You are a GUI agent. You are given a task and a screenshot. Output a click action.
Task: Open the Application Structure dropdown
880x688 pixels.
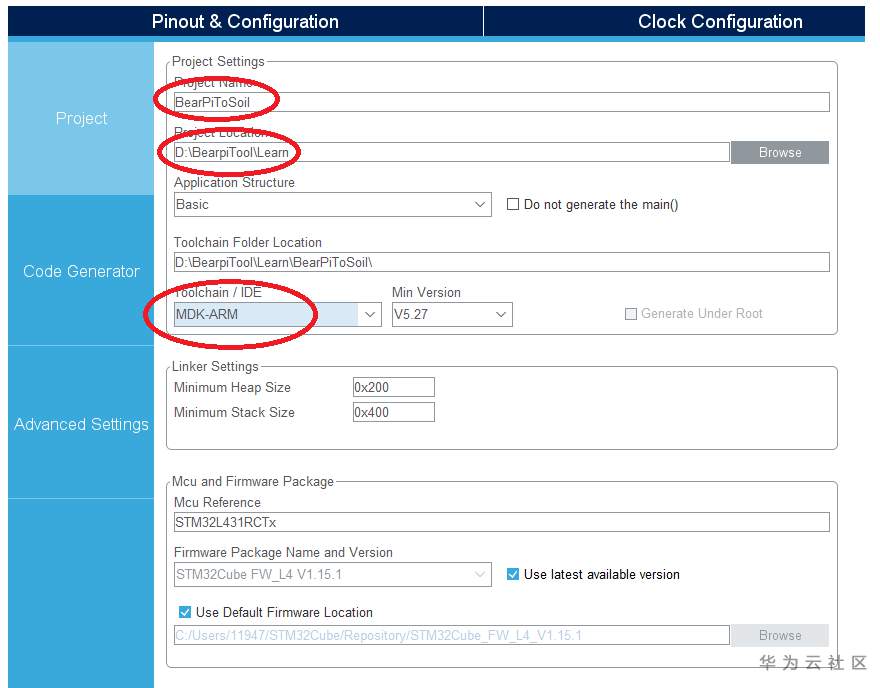click(x=332, y=204)
